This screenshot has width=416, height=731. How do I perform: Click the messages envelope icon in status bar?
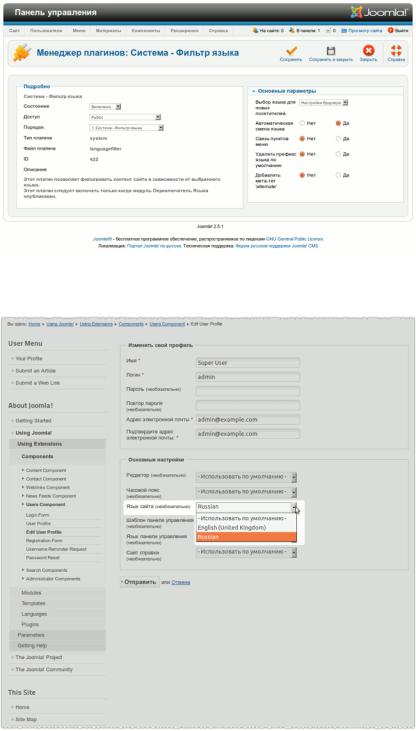coord(328,30)
